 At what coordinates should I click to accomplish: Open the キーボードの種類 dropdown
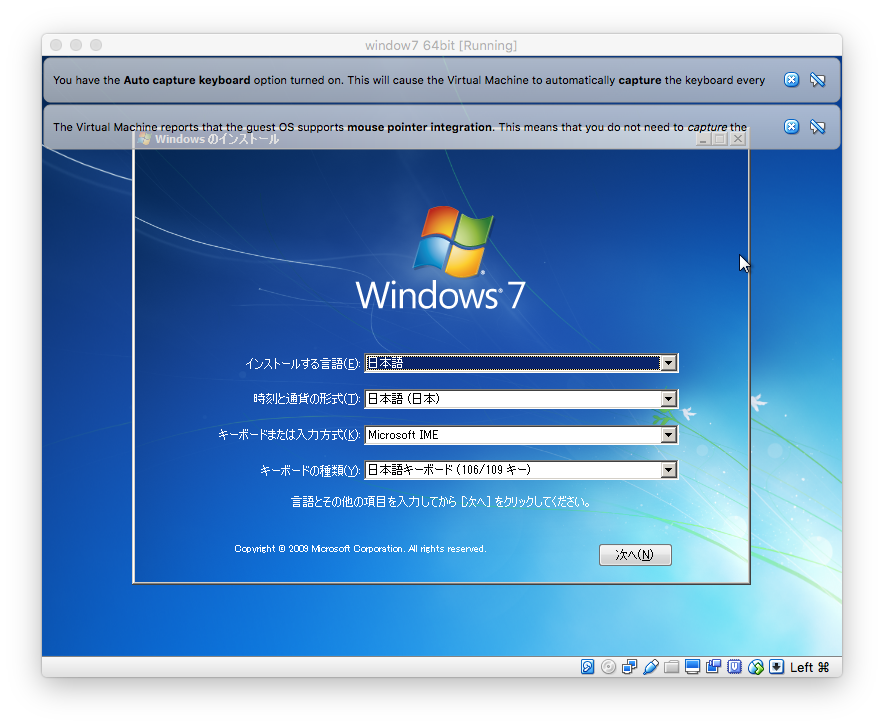pyautogui.click(x=521, y=469)
